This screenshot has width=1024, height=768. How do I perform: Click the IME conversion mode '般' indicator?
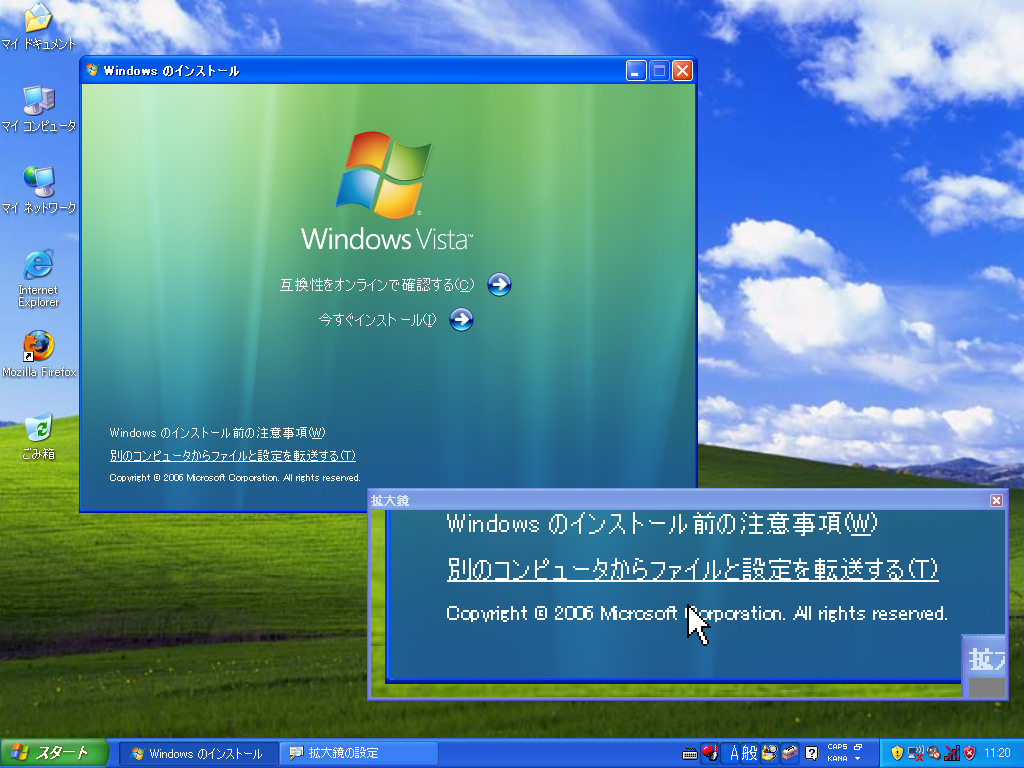click(750, 753)
